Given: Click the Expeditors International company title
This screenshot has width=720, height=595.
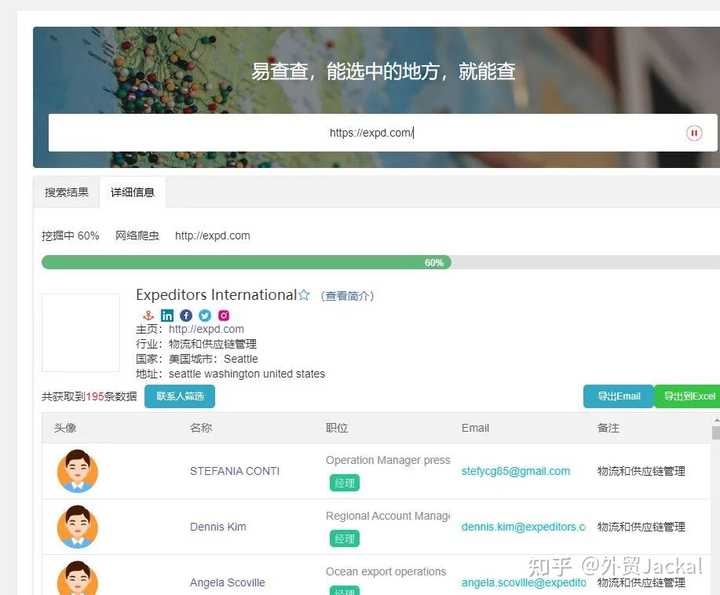Looking at the screenshot, I should tap(216, 295).
